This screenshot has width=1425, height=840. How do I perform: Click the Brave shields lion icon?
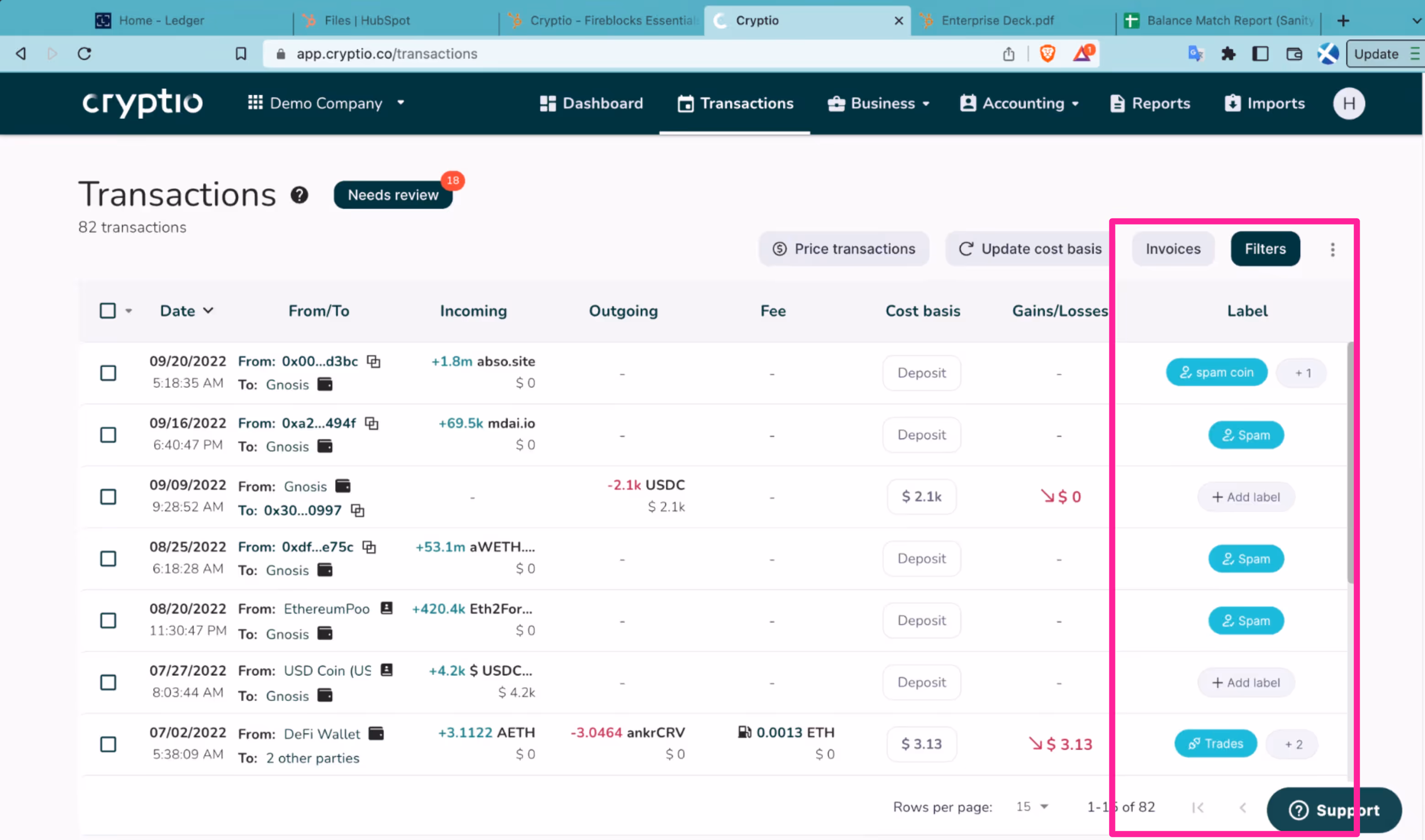[x=1048, y=54]
